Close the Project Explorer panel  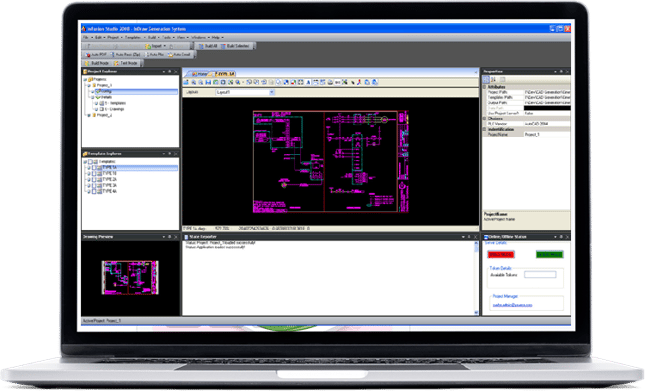pos(176,72)
